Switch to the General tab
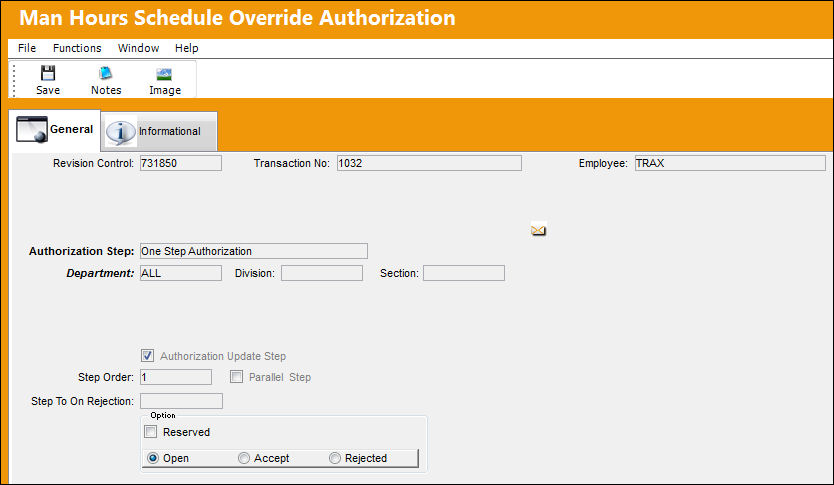The height and width of the screenshot is (485, 834). pyautogui.click(x=55, y=130)
